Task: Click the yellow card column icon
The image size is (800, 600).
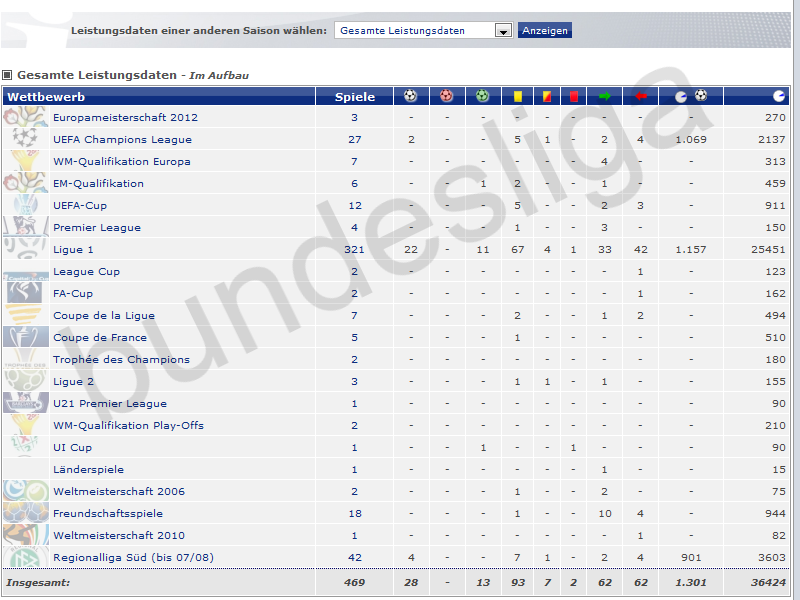Action: [x=518, y=96]
